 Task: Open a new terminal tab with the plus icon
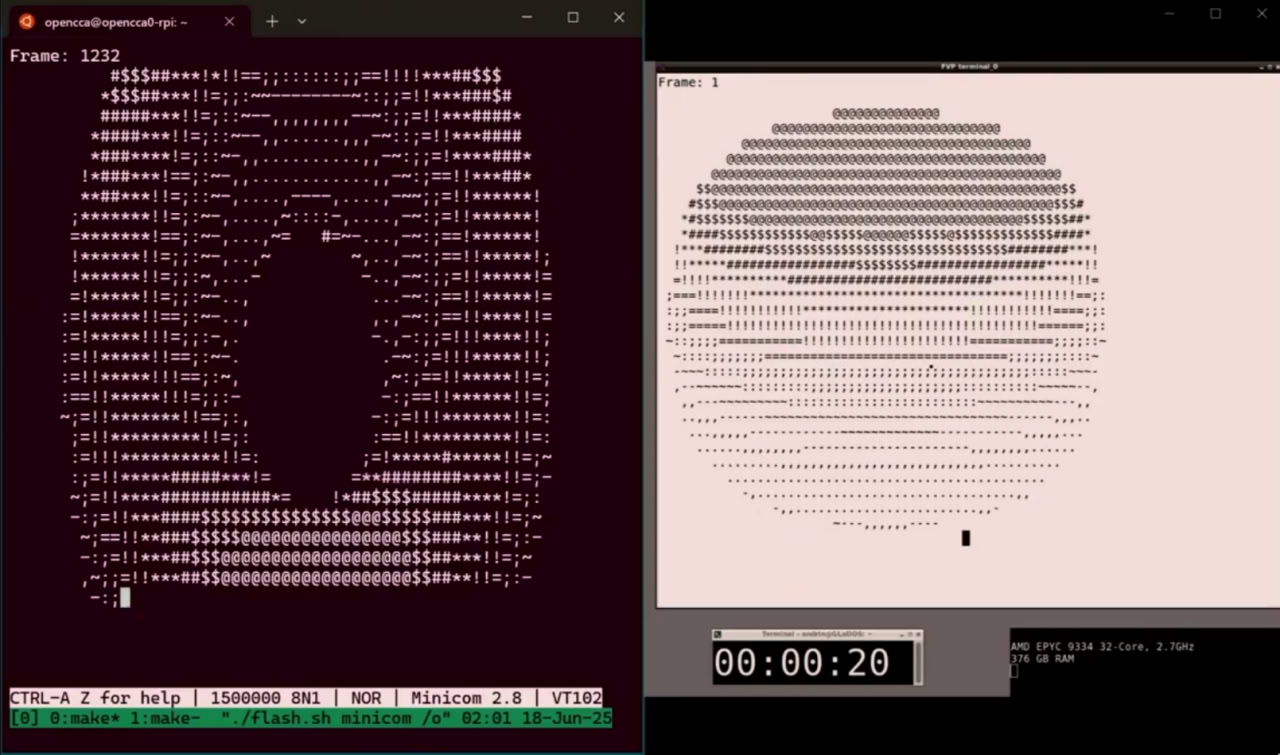coord(271,20)
